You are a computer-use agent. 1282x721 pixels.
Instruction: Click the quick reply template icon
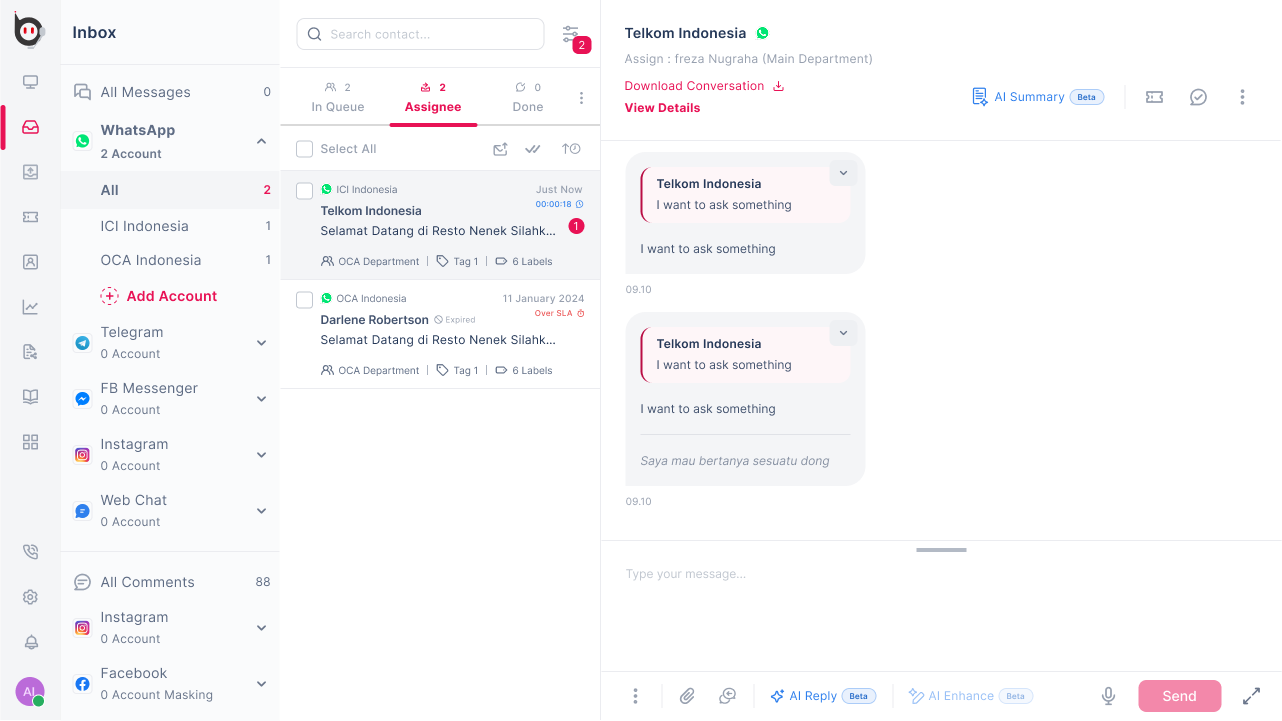click(x=728, y=696)
